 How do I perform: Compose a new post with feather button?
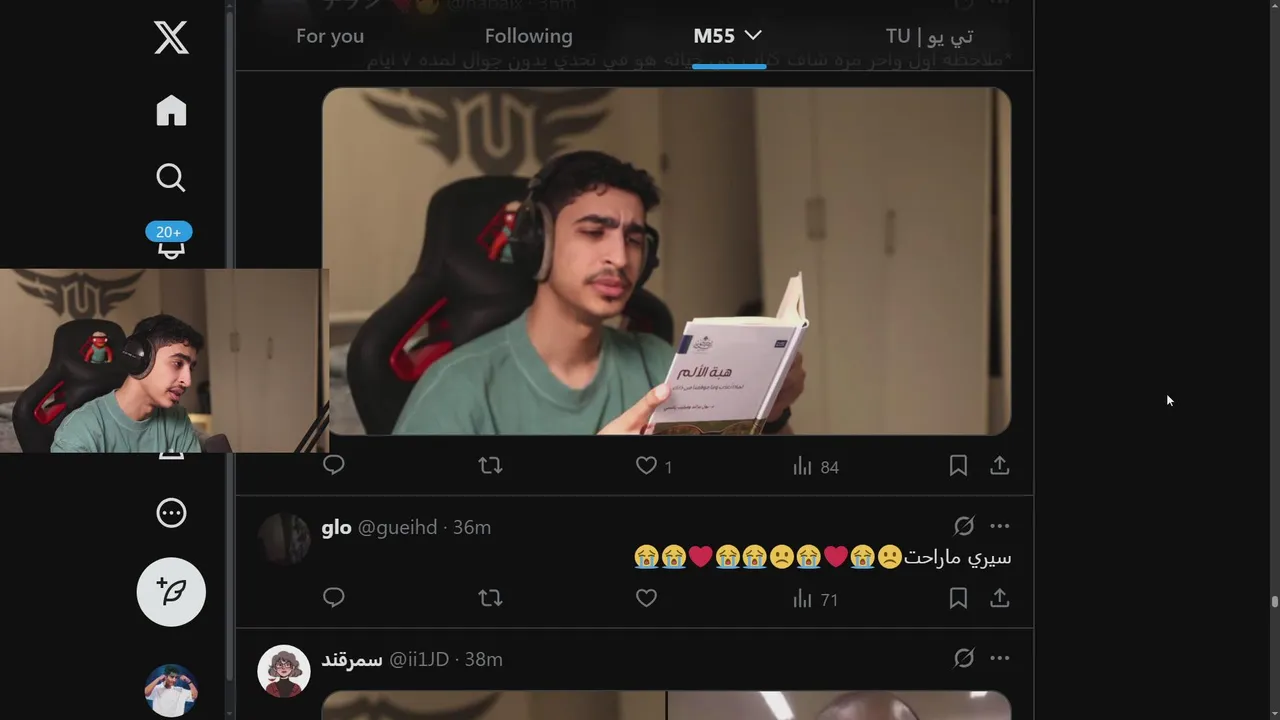[171, 592]
